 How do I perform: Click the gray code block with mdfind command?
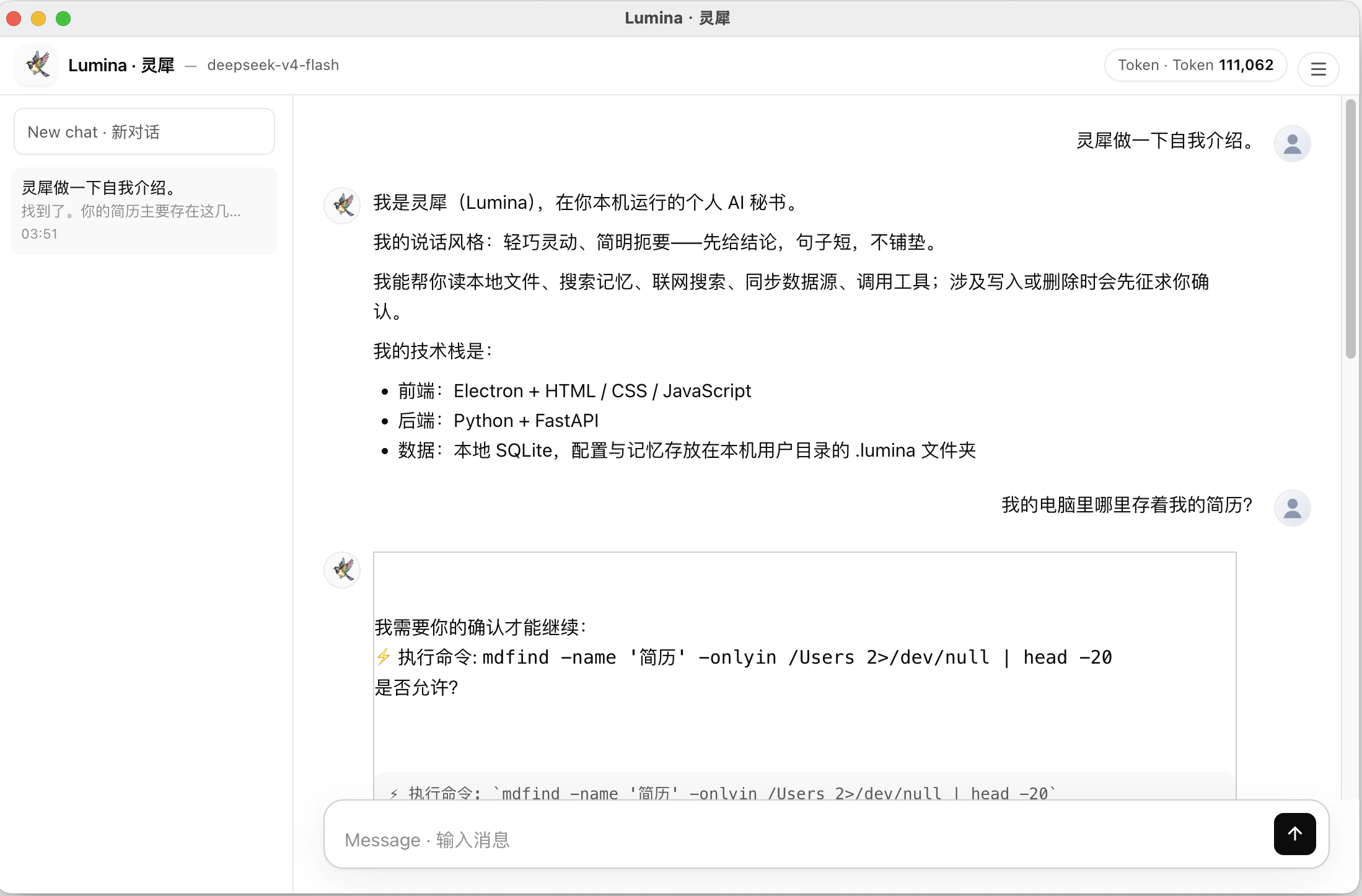pos(805,786)
